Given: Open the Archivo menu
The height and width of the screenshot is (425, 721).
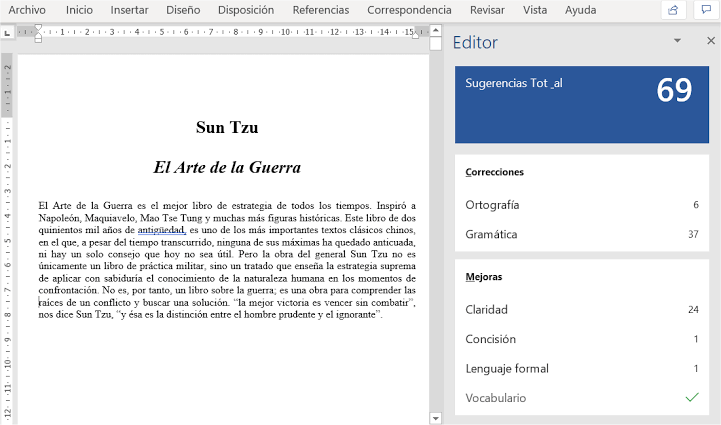Looking at the screenshot, I should pyautogui.click(x=27, y=10).
